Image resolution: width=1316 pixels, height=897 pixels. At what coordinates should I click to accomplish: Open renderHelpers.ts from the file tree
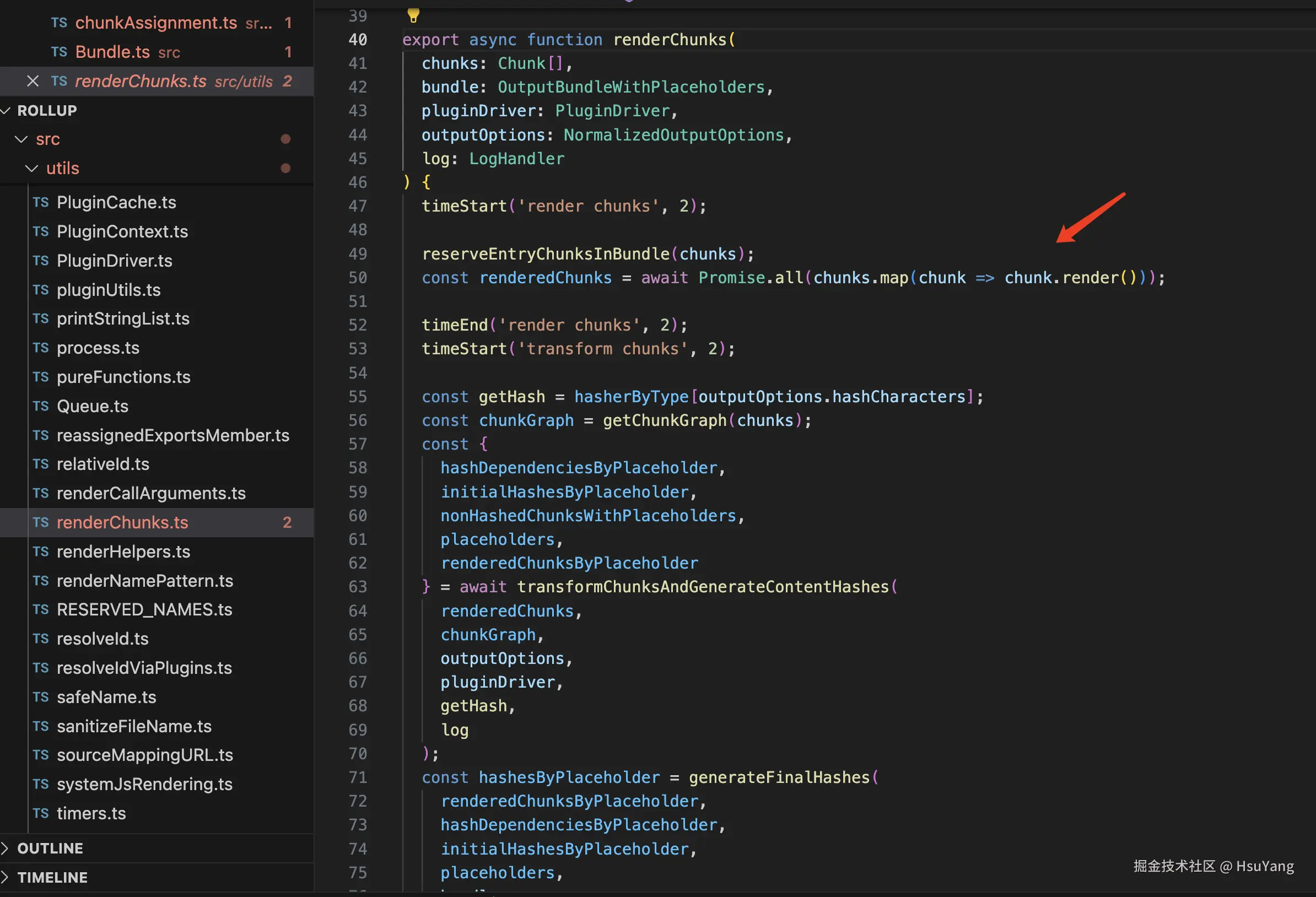pos(123,552)
